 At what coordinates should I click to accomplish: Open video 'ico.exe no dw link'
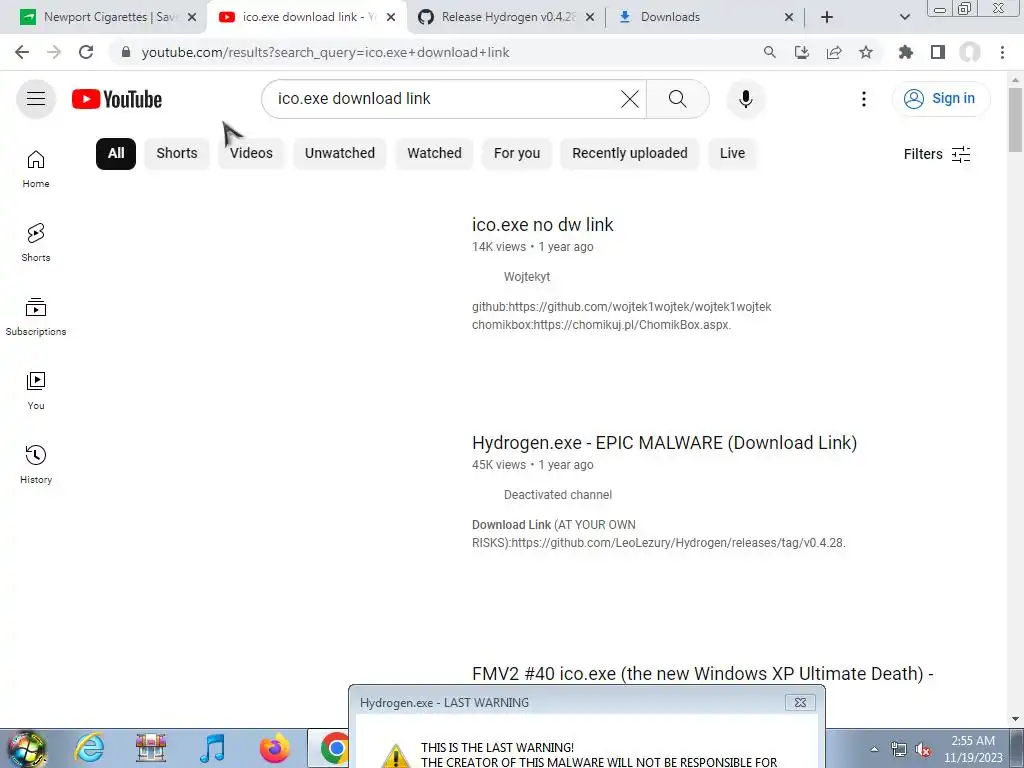tap(542, 225)
